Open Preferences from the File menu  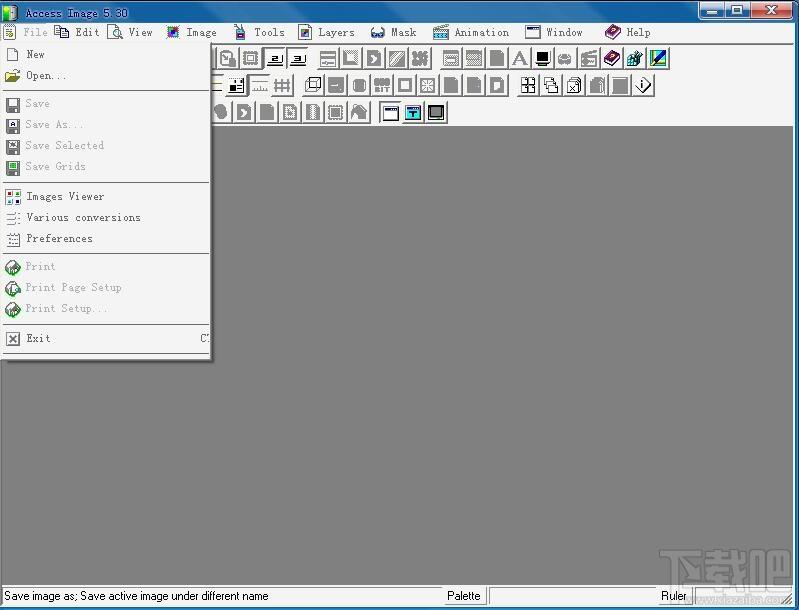click(106, 238)
